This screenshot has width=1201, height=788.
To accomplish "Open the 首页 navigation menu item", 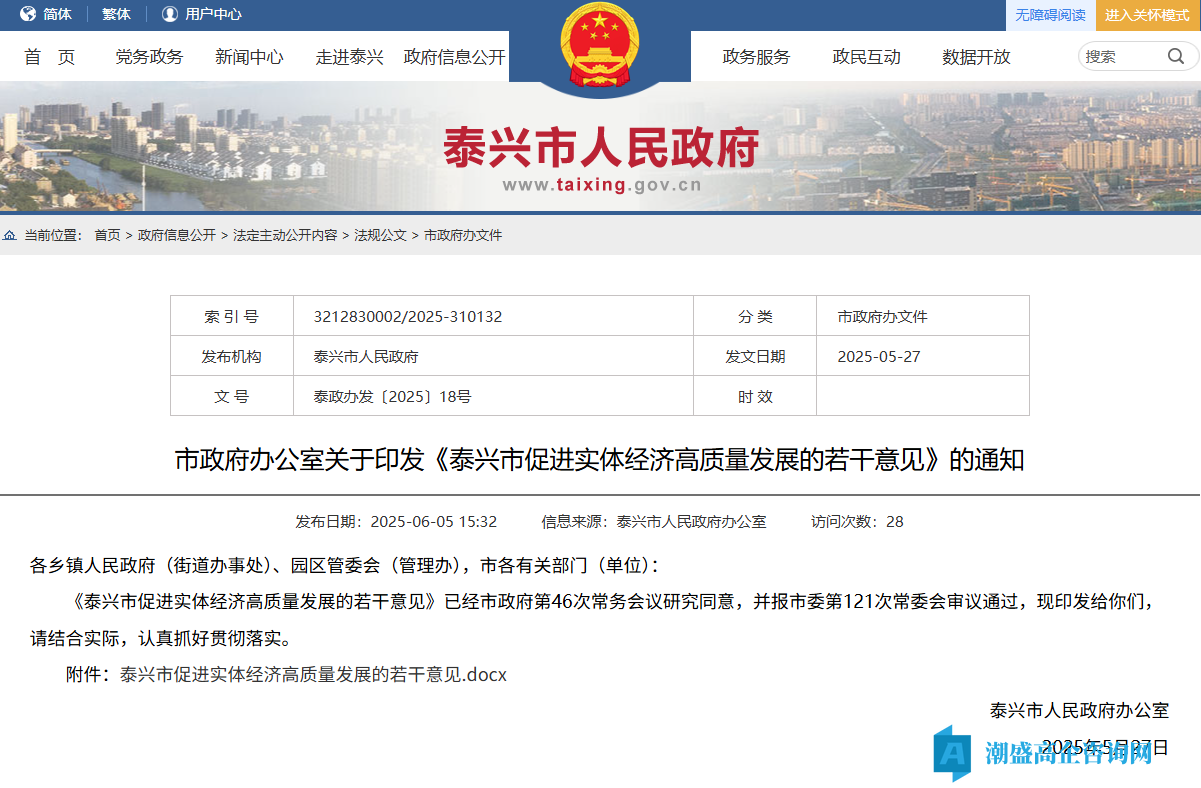I will click(50, 57).
